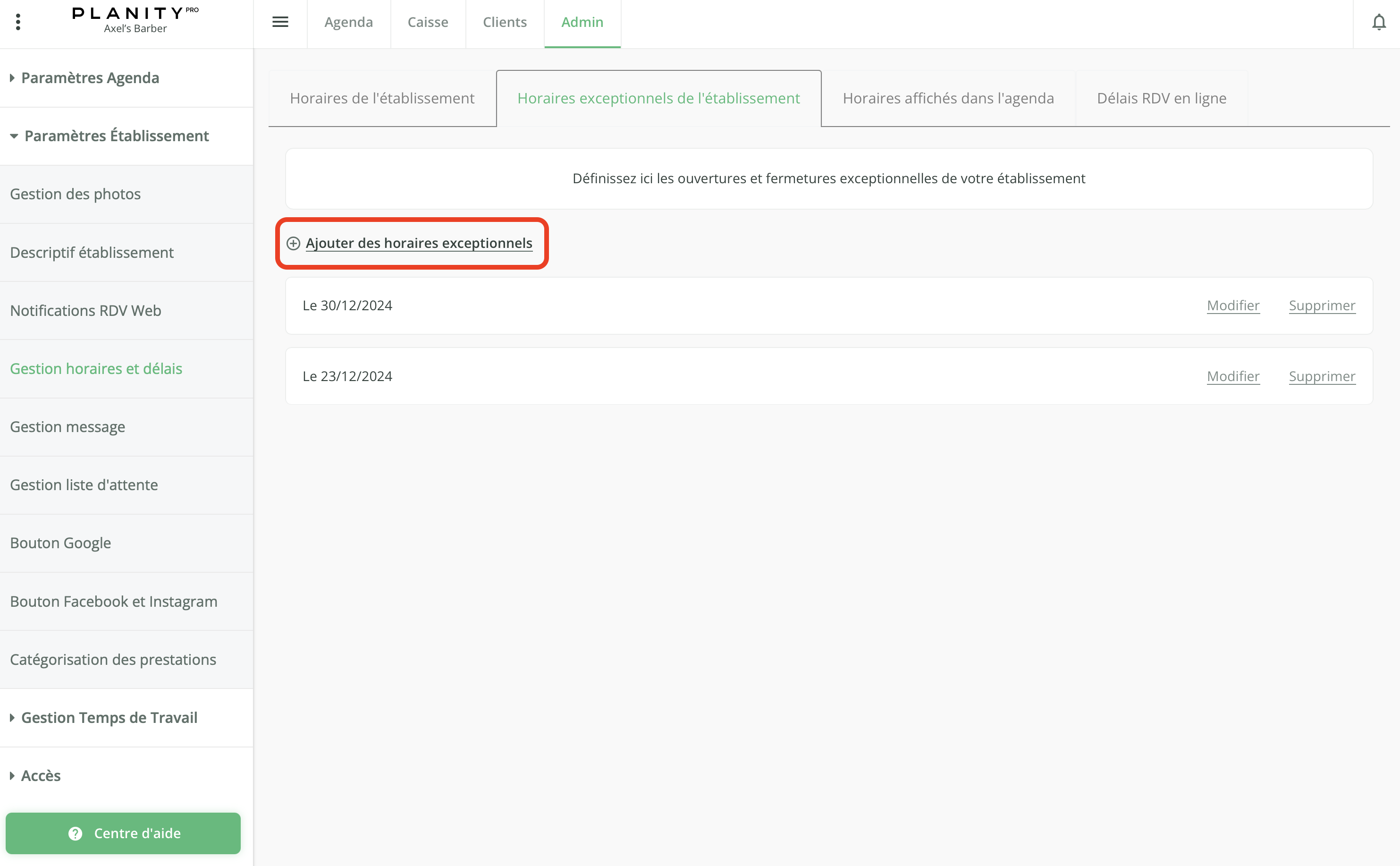Open Délais RDV en ligne tab
This screenshot has width=1400, height=866.
tap(1161, 99)
